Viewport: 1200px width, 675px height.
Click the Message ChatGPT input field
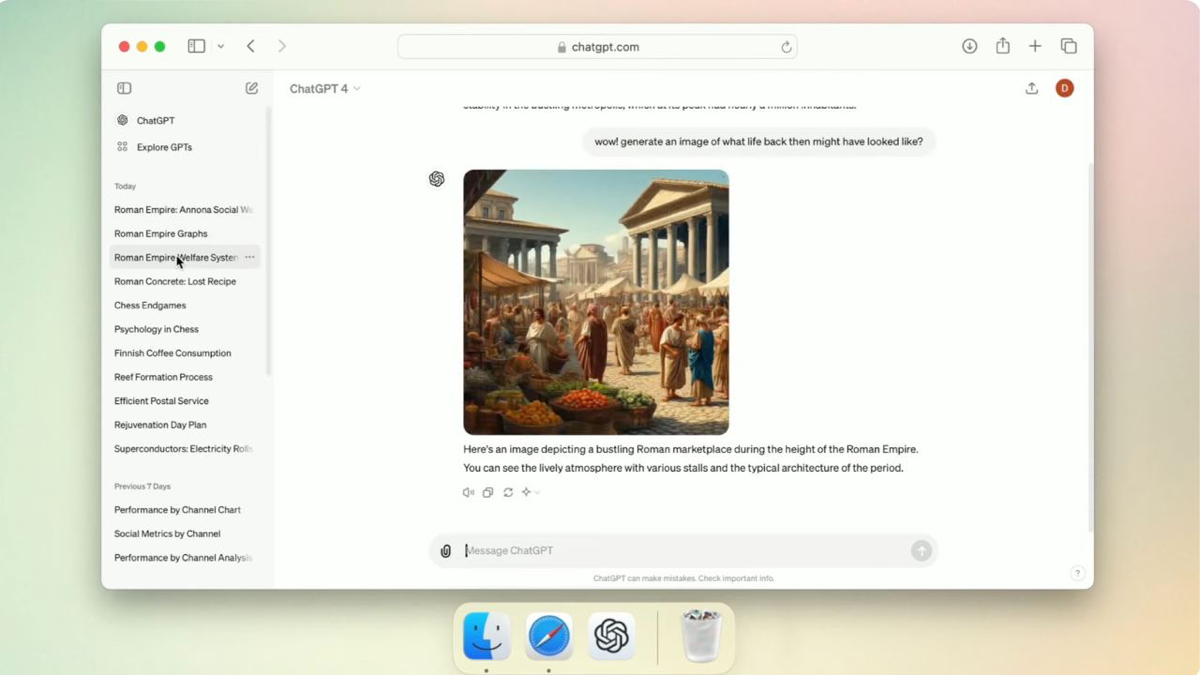[x=685, y=551]
